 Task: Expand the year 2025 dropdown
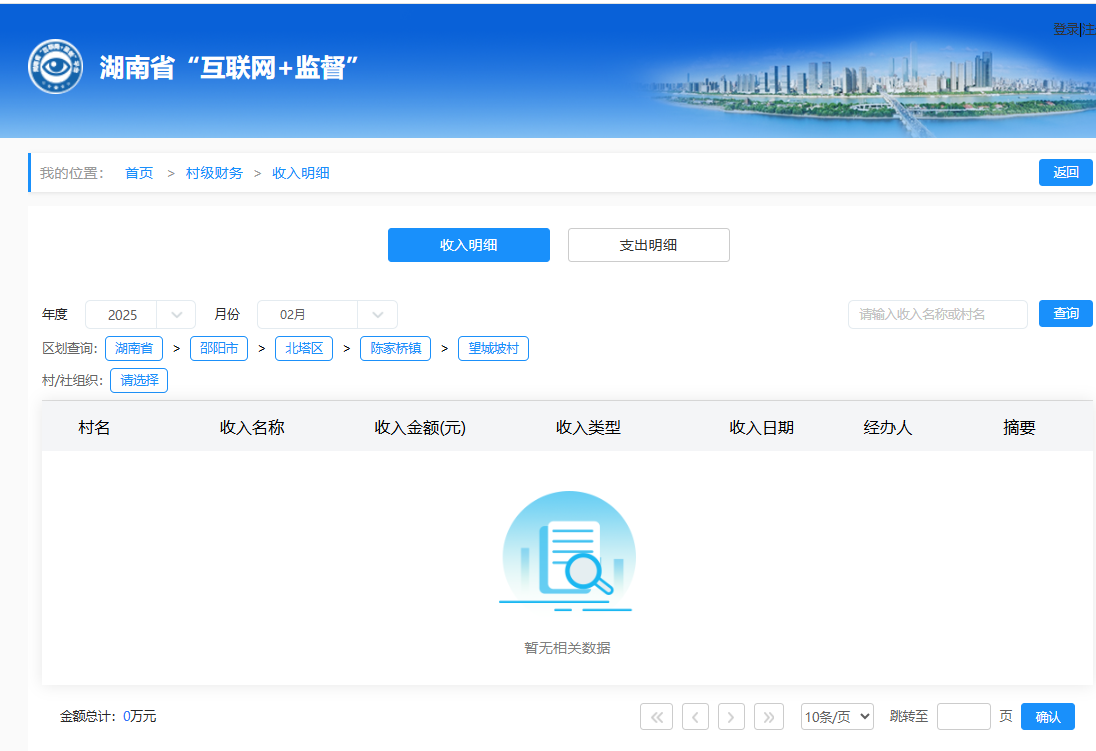[x=140, y=314]
